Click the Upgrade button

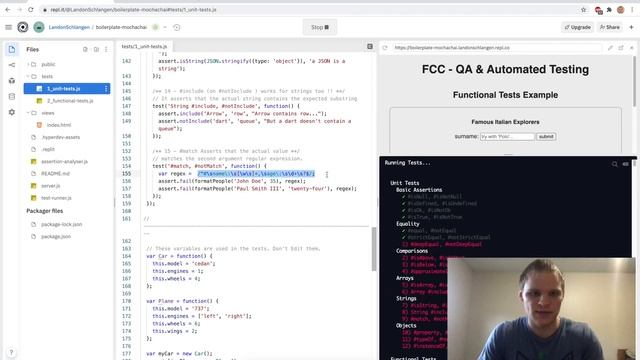pos(577,27)
